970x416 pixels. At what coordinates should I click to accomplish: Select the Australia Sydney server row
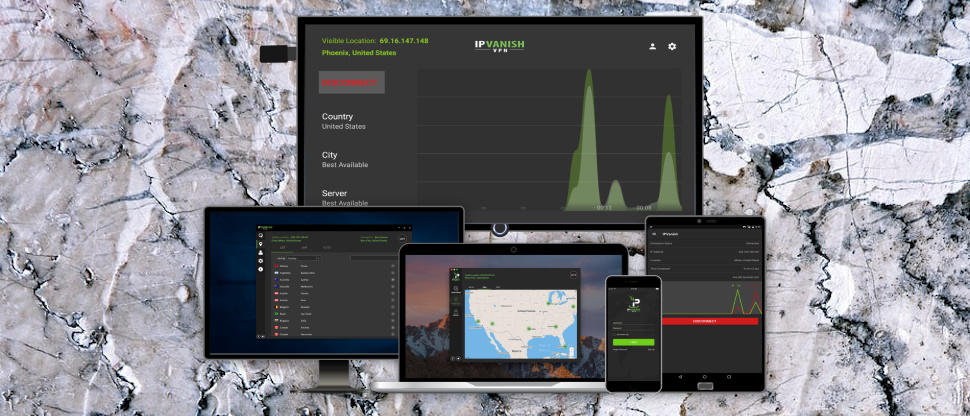[334, 280]
